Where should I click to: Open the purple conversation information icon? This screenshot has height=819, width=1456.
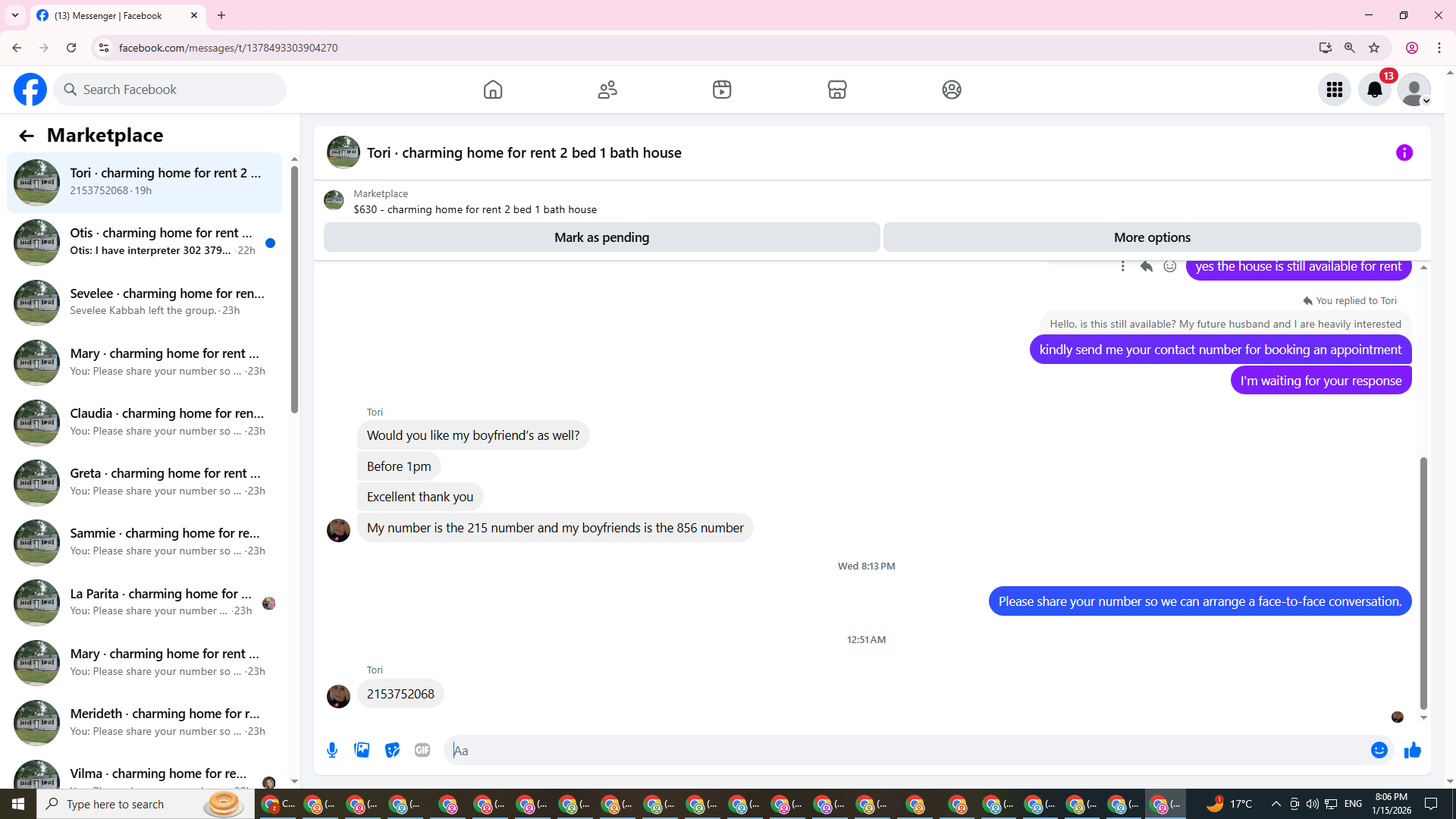(x=1404, y=152)
